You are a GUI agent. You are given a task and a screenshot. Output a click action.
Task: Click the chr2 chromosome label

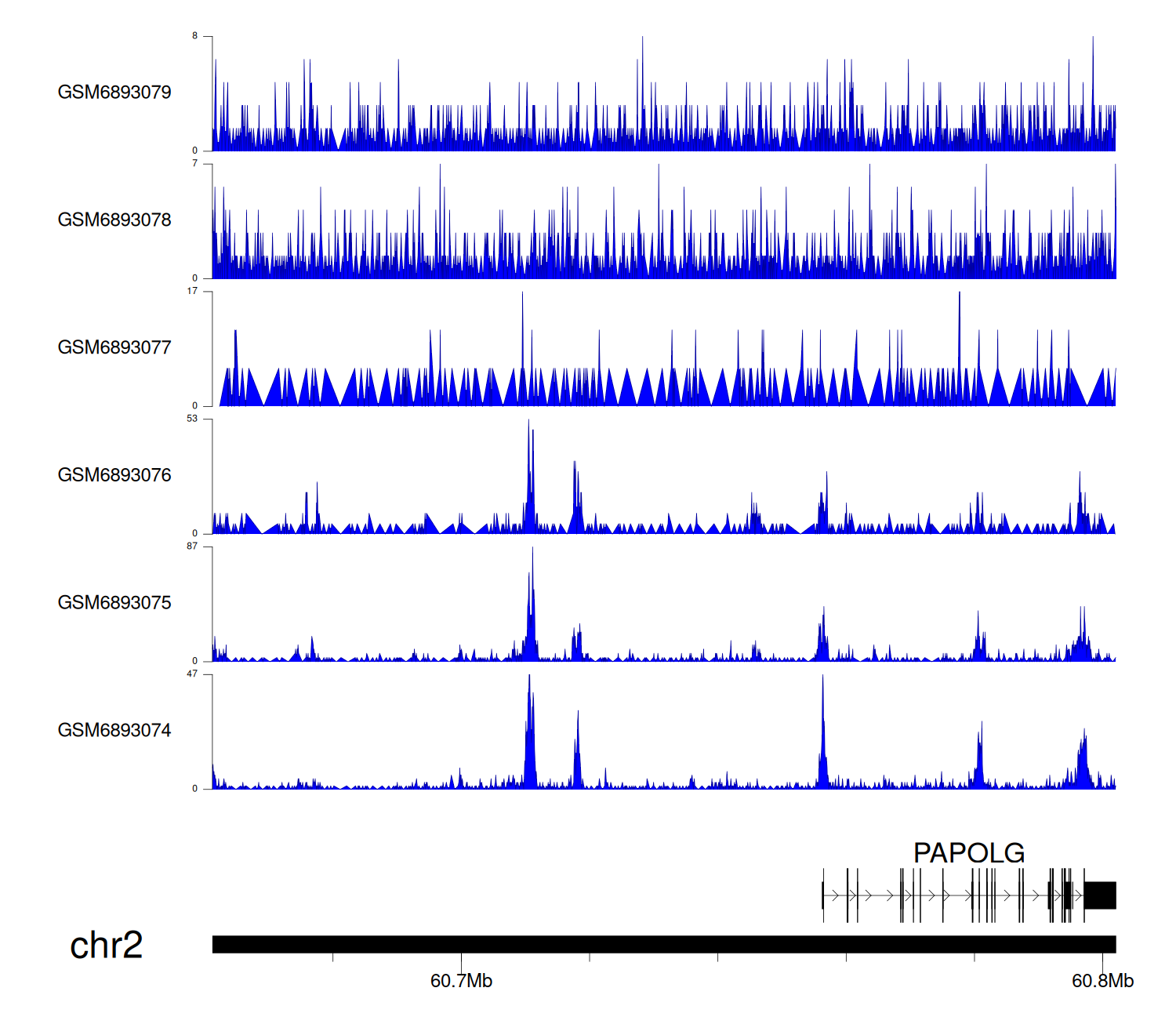pos(107,946)
